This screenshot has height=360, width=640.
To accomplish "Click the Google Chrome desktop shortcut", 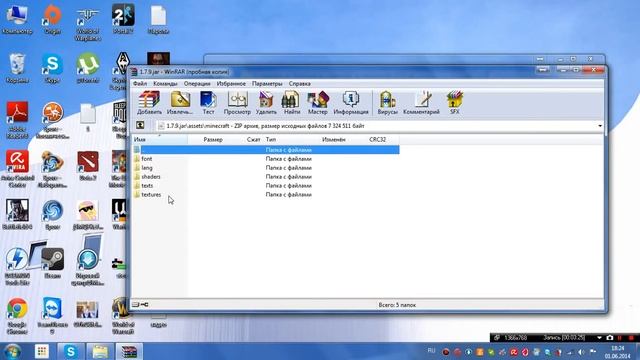I will tap(17, 316).
